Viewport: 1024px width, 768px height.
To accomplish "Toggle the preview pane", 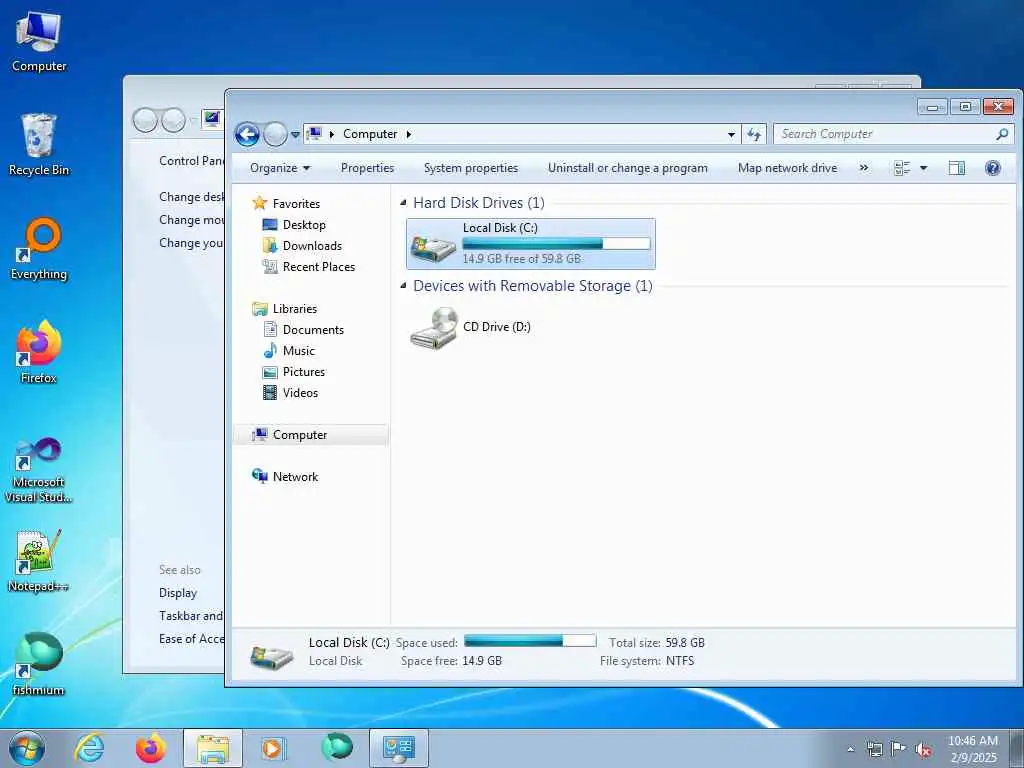I will pos(957,168).
